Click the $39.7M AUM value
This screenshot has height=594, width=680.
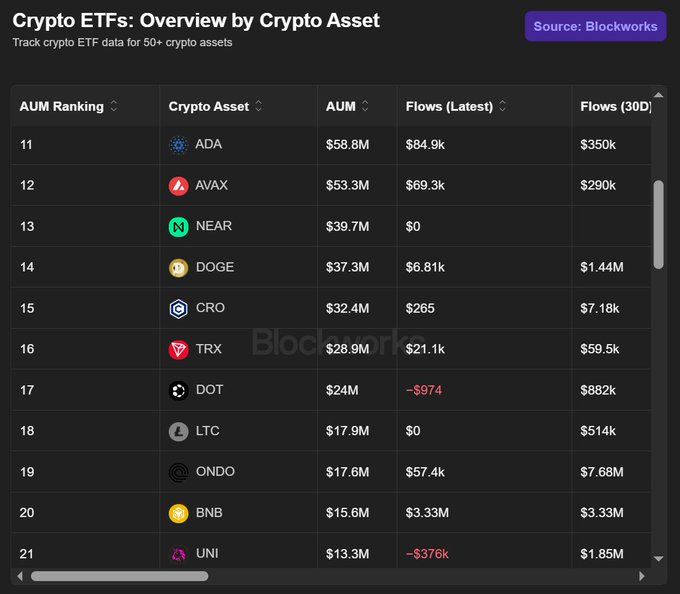[347, 226]
